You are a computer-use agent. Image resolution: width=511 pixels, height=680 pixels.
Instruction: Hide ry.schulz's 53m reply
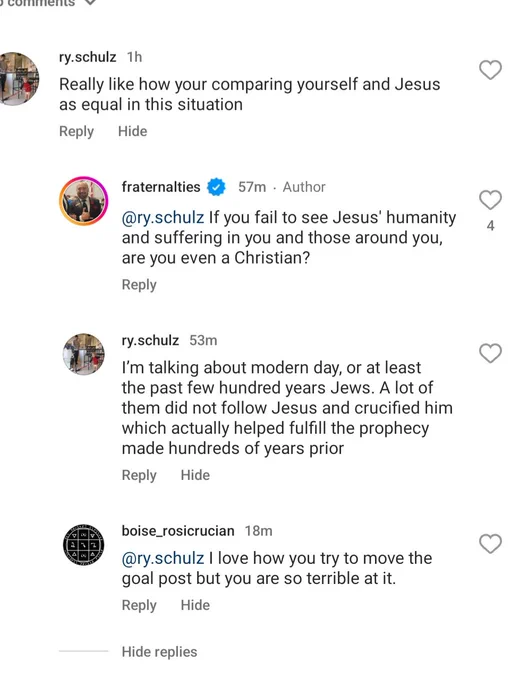[x=195, y=475]
